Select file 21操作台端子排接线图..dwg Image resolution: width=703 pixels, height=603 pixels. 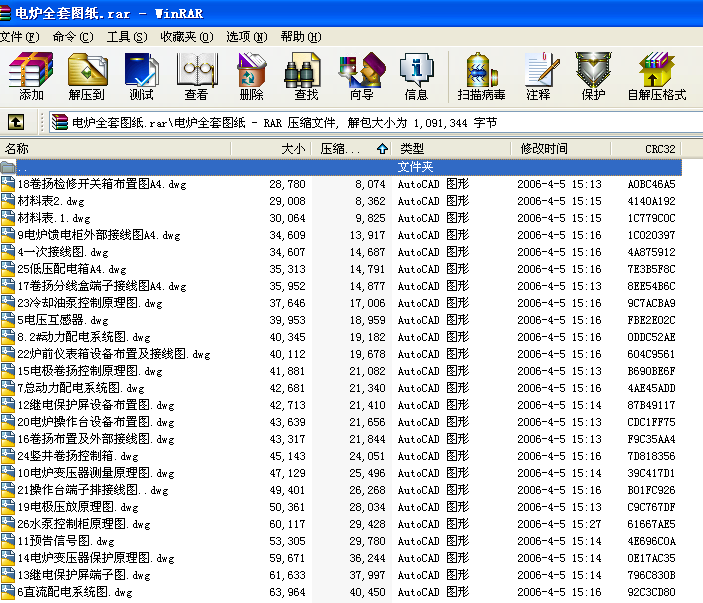(x=93, y=490)
